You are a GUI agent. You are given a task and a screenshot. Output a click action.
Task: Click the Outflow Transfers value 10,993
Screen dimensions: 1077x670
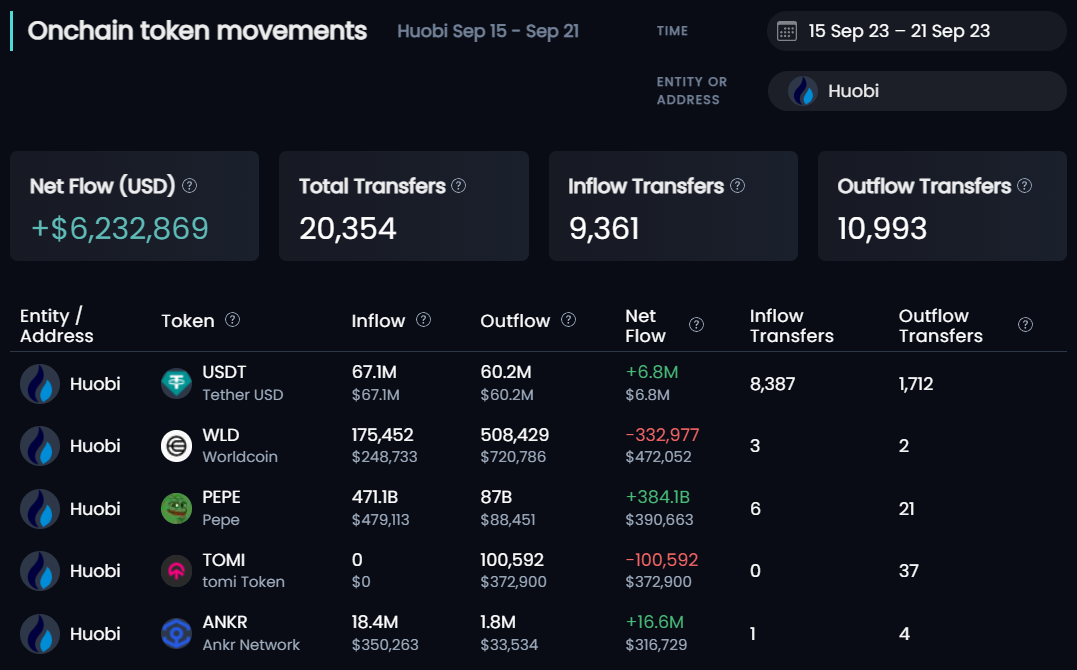(882, 228)
